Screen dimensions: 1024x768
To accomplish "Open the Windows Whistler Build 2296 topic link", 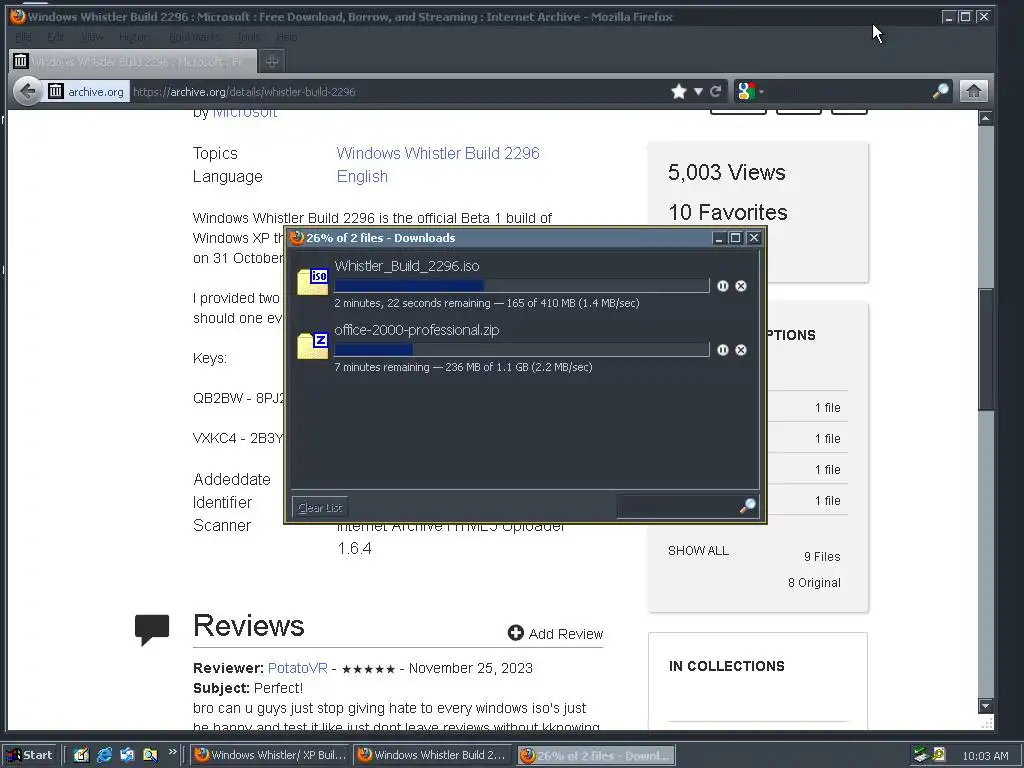I will coord(438,153).
